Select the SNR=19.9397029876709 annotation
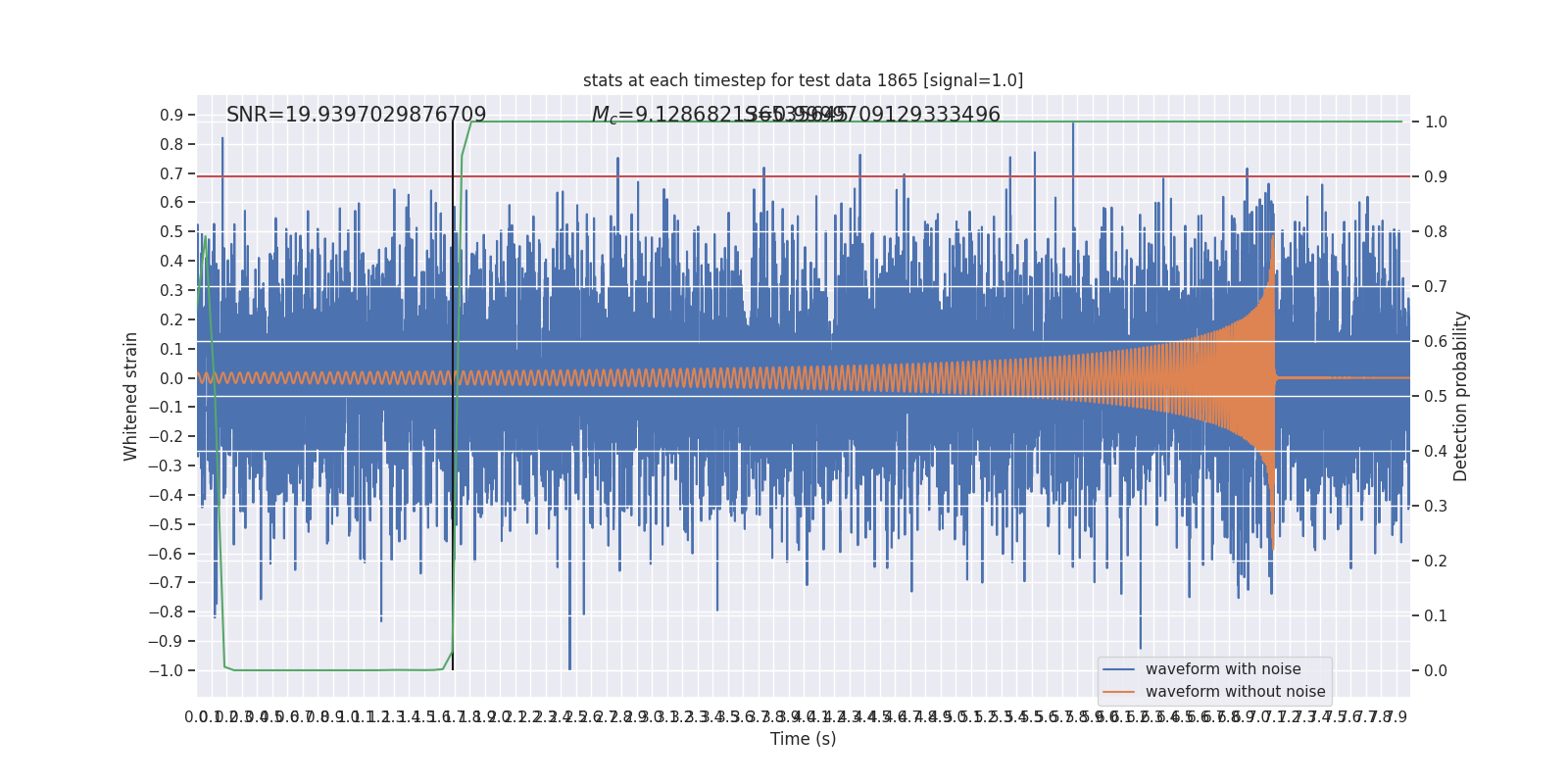1568x784 pixels. (356, 115)
